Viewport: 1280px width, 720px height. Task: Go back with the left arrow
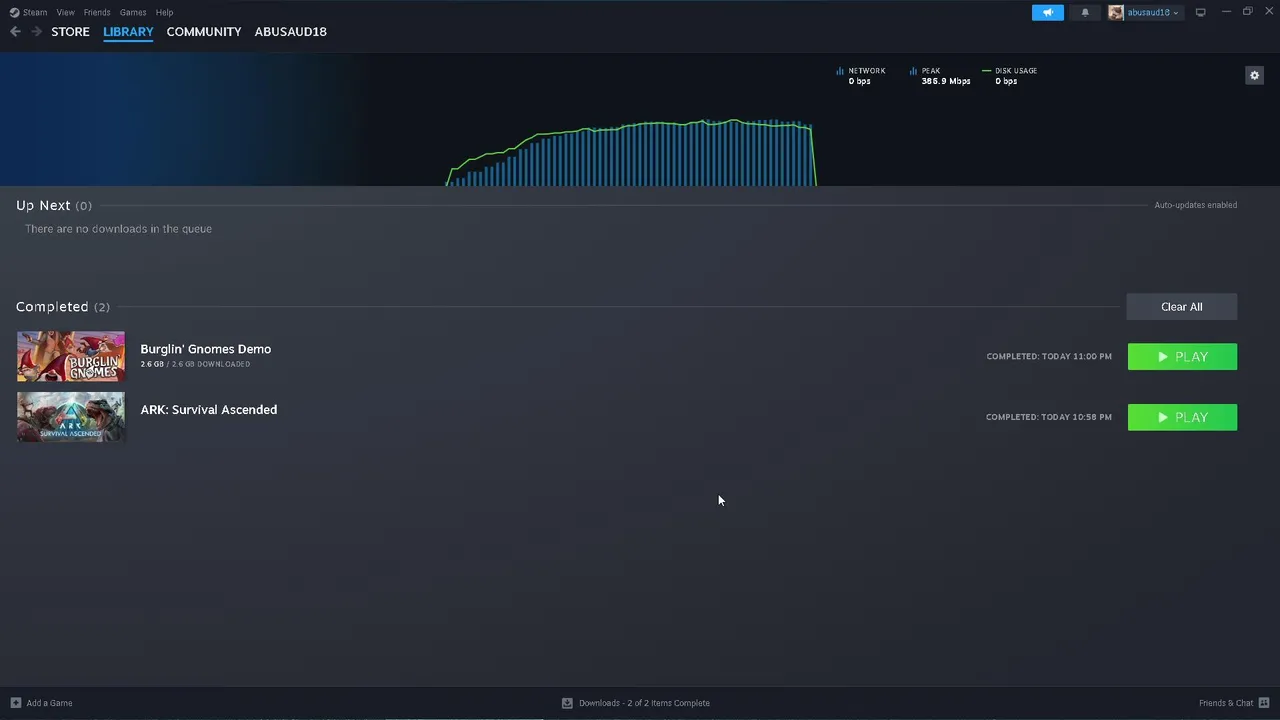pos(15,32)
